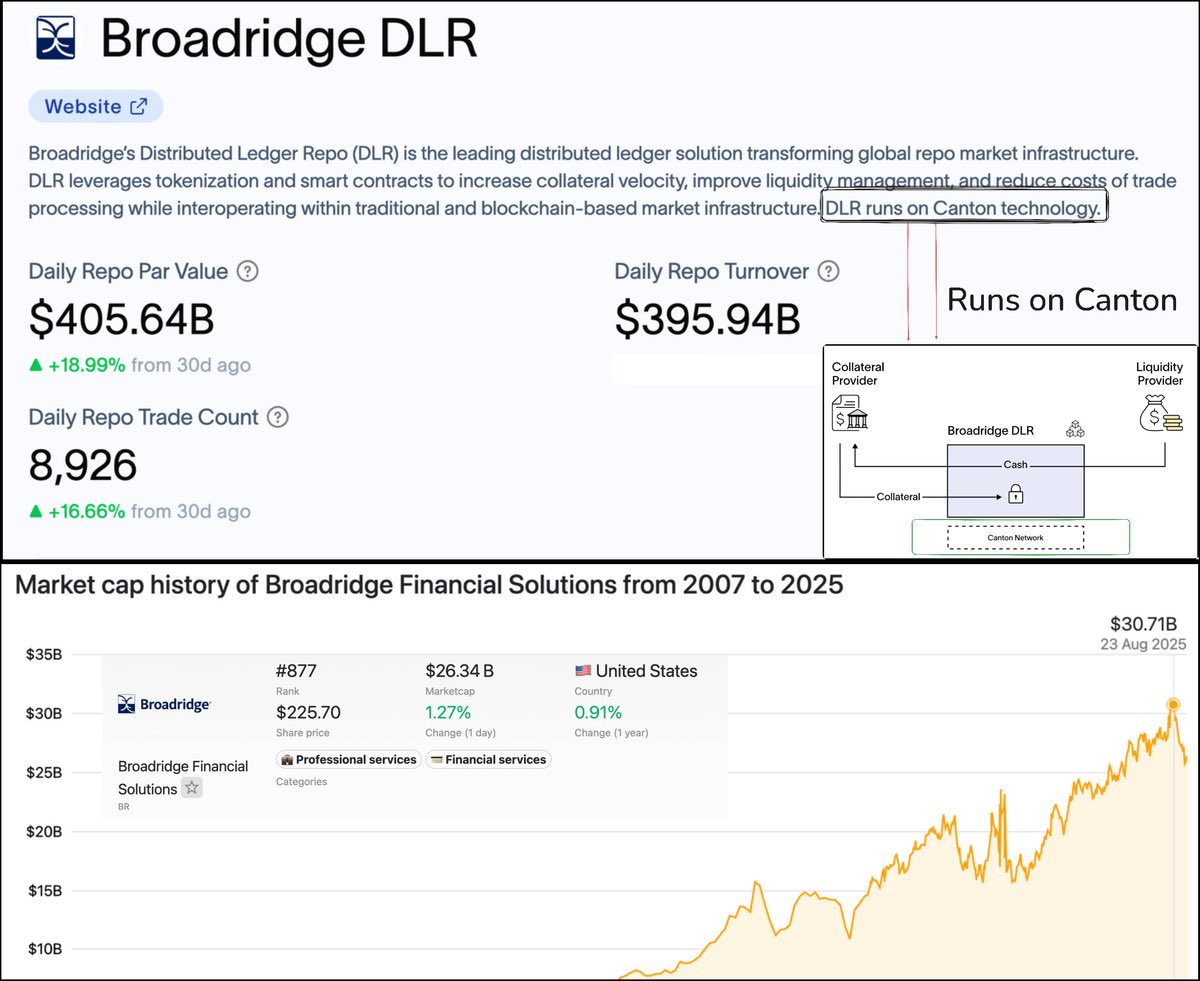Click the $30.71B 23 Aug 2025 chart label

[1143, 632]
